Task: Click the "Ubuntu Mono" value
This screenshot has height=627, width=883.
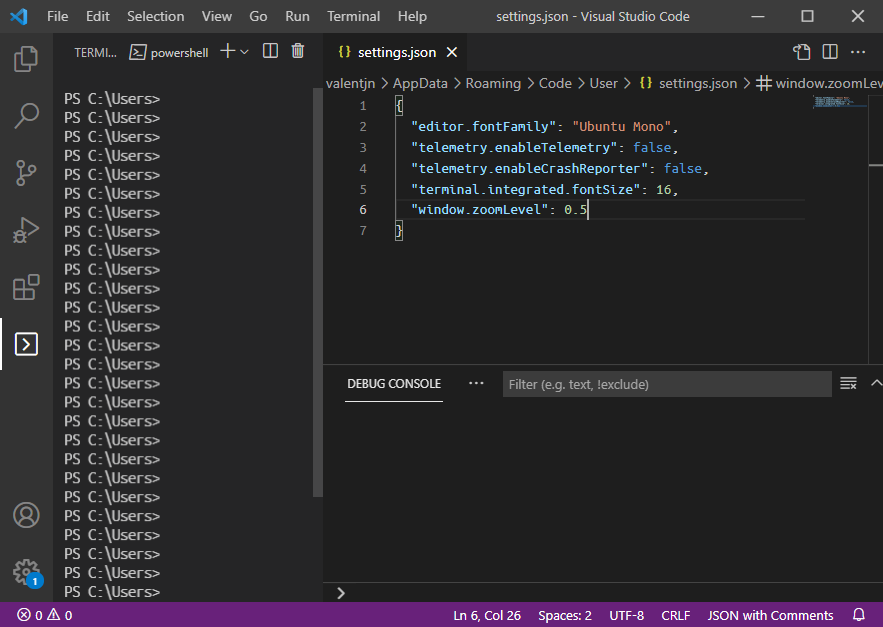Action: (622, 127)
